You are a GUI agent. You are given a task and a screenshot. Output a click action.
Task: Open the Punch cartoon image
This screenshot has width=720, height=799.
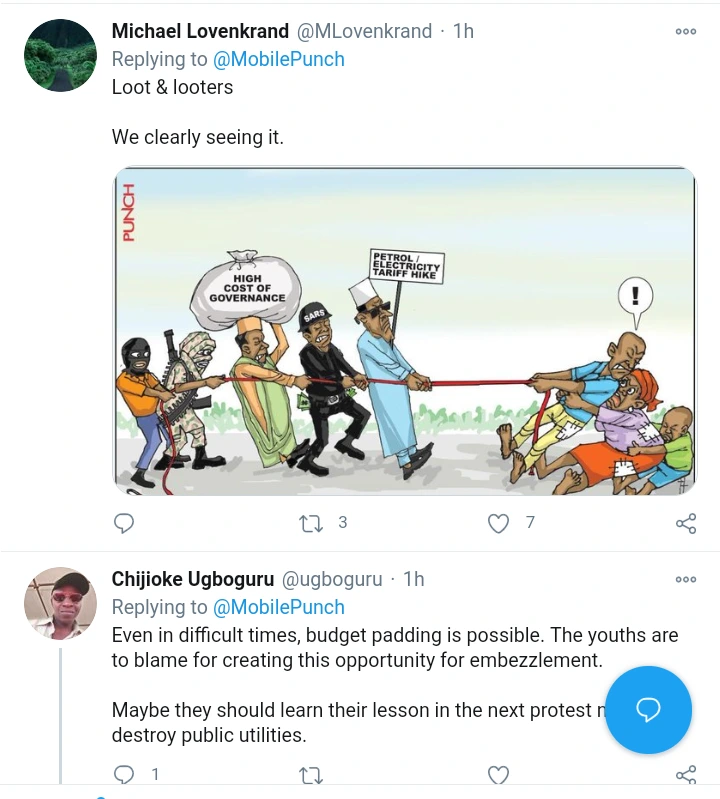(x=404, y=330)
